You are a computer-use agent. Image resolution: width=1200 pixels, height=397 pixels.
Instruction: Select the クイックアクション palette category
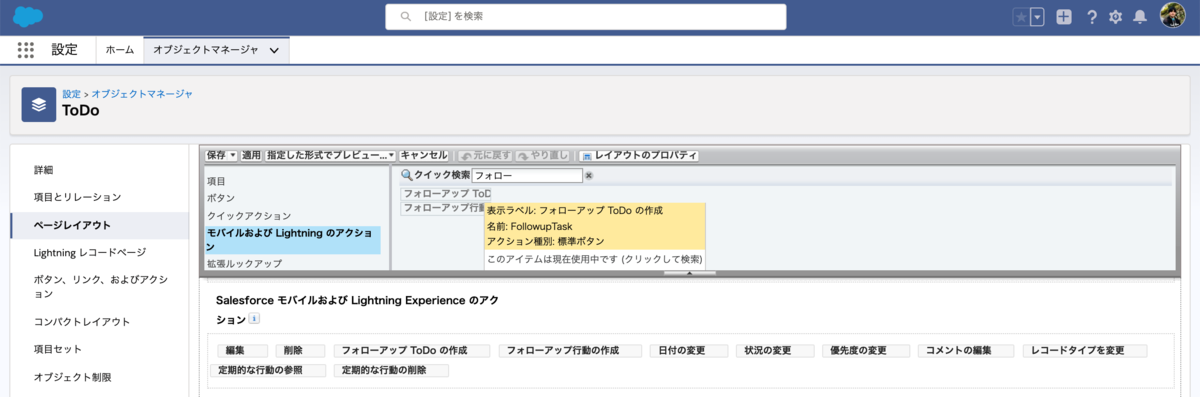pos(249,215)
